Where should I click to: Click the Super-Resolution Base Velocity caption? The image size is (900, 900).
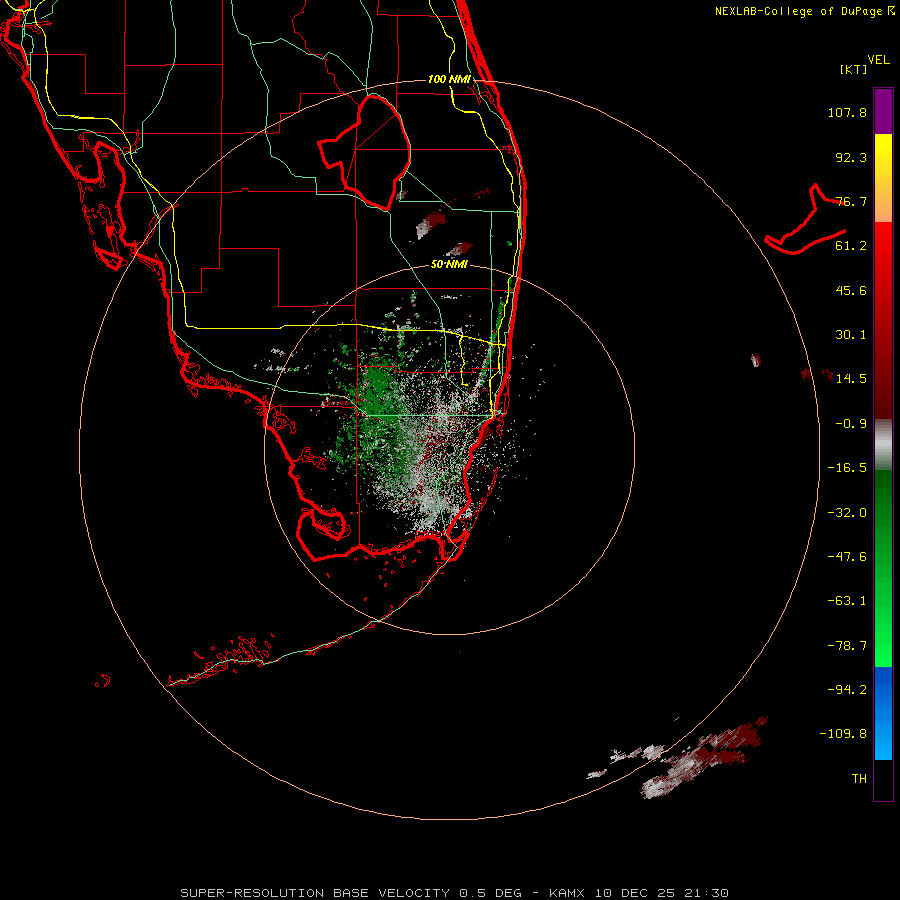(455, 893)
